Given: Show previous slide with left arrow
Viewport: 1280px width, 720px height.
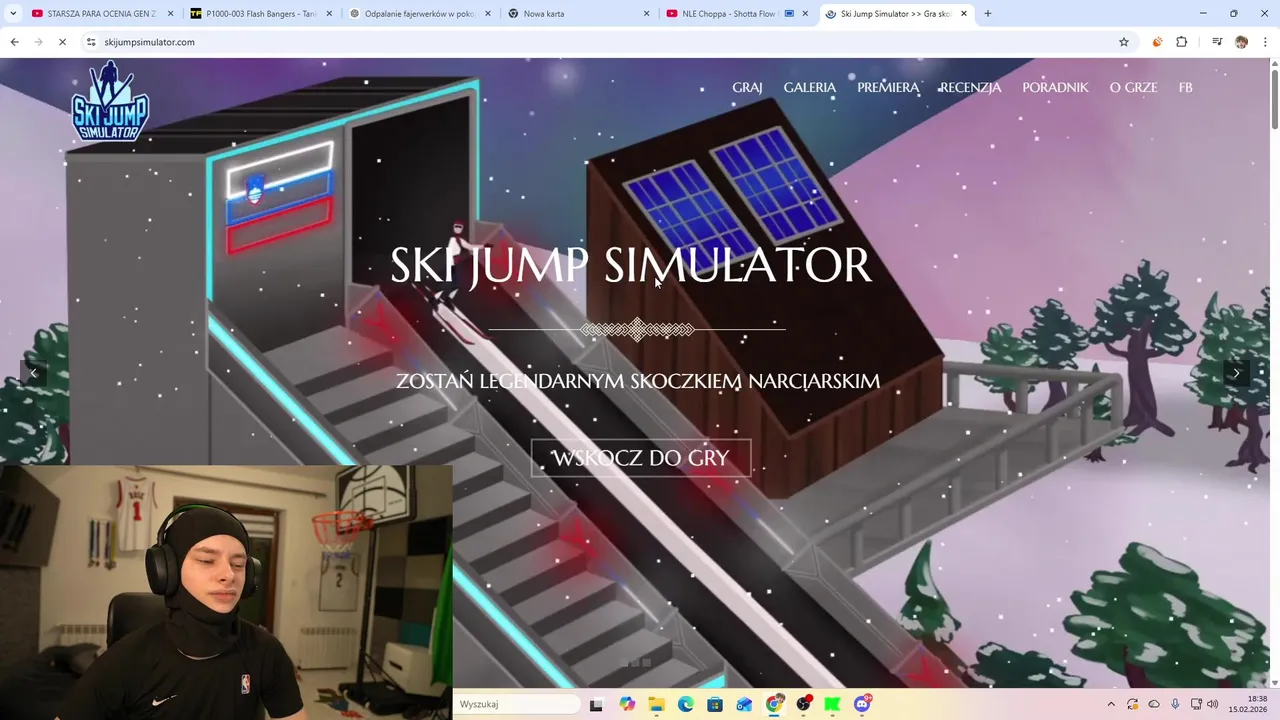Looking at the screenshot, I should tap(33, 373).
